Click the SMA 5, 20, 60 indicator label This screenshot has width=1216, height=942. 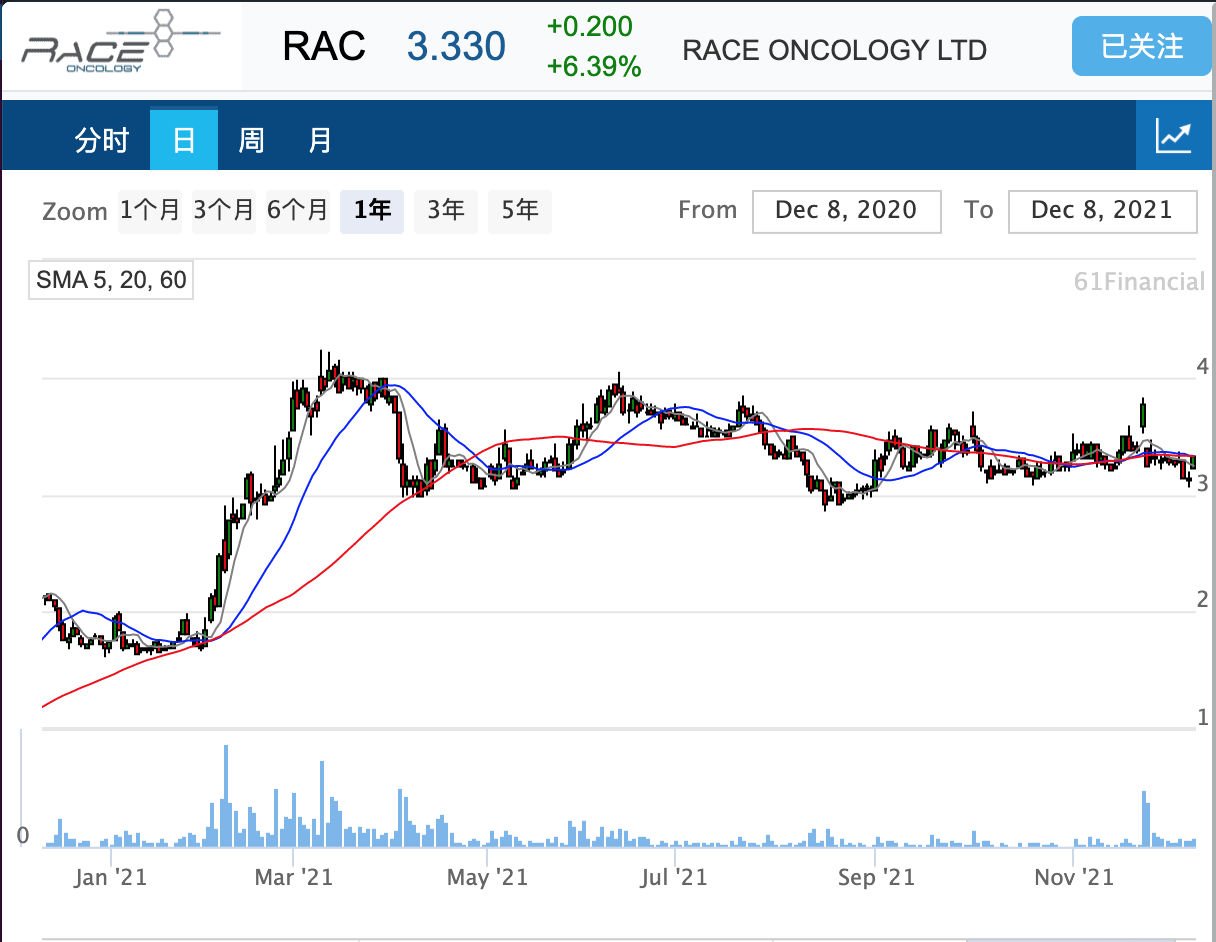[x=111, y=279]
